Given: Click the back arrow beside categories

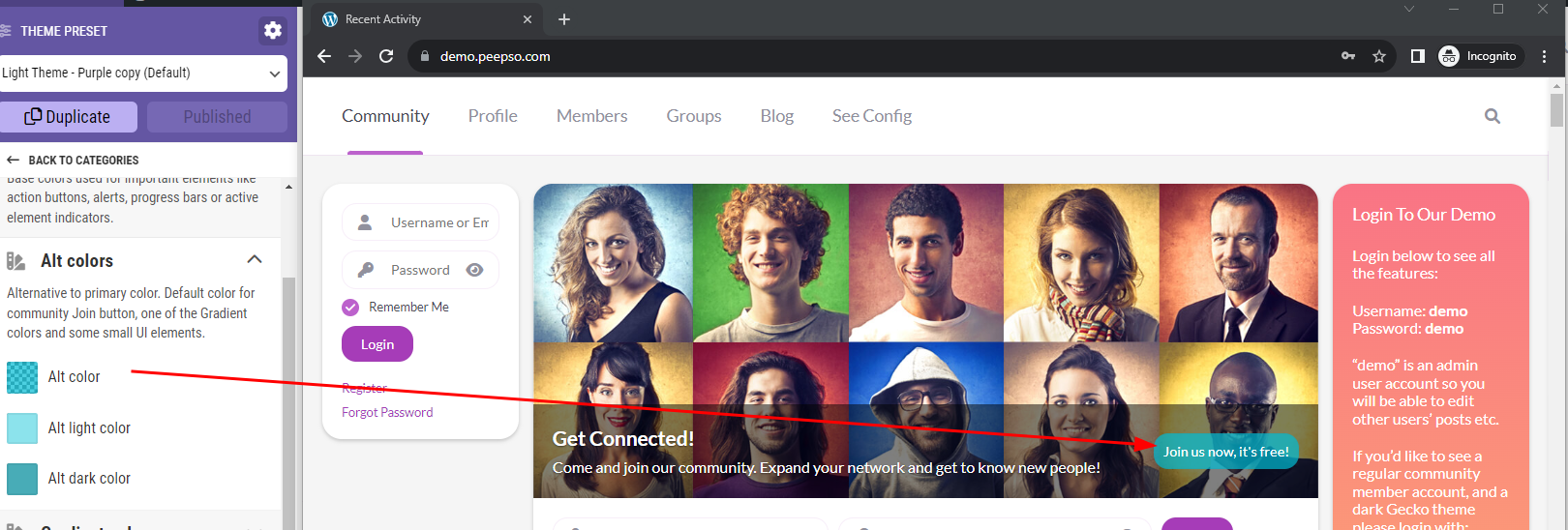Looking at the screenshot, I should pyautogui.click(x=13, y=160).
